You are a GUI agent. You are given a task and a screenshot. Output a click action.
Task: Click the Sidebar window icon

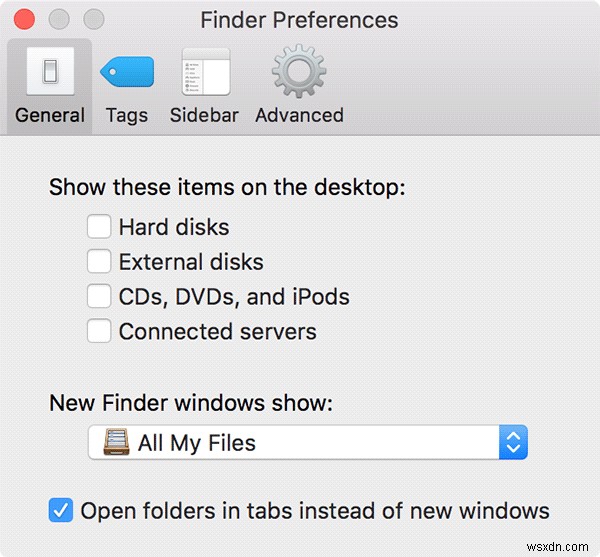tap(204, 71)
